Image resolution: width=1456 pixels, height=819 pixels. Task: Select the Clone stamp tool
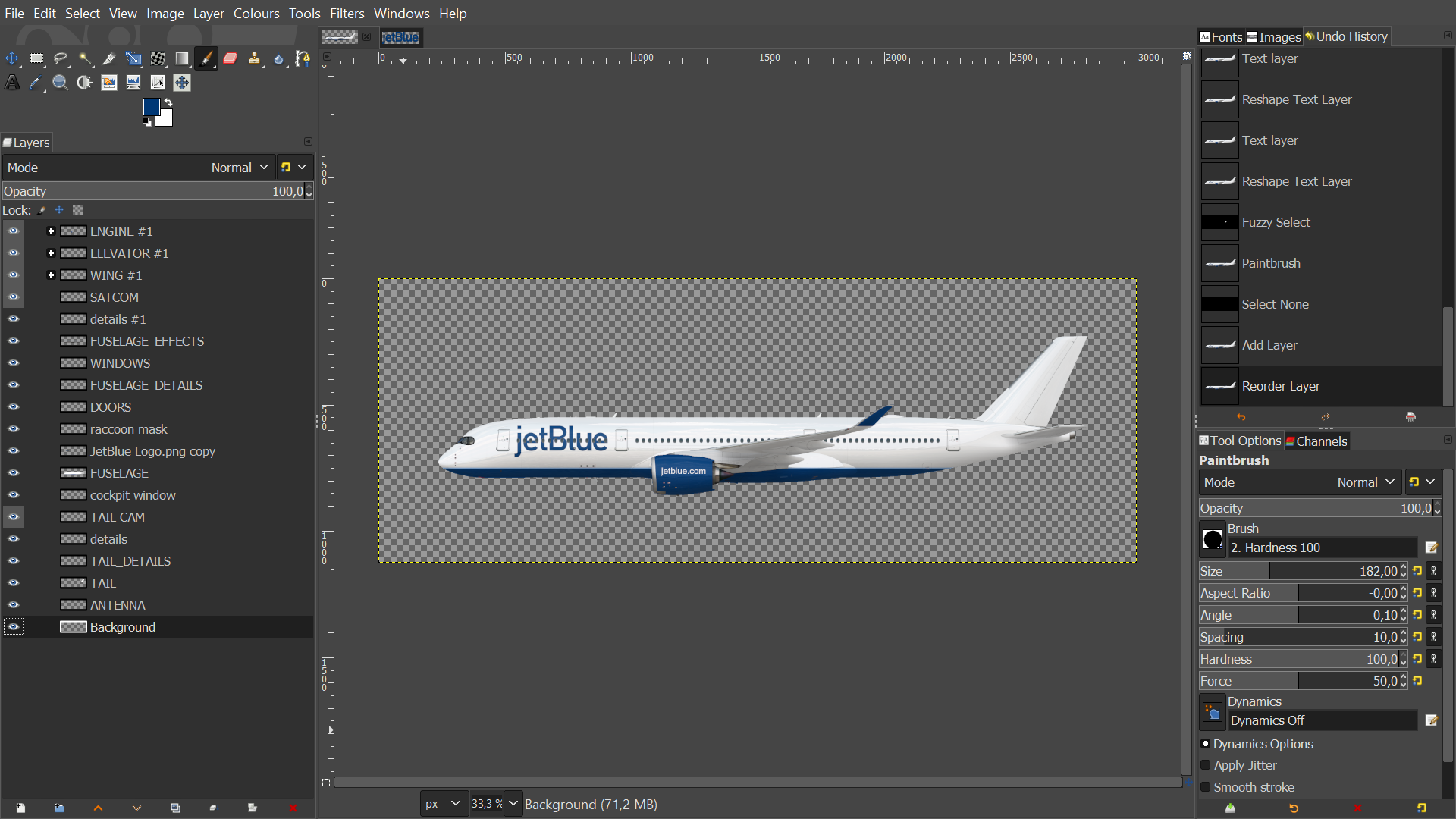click(x=255, y=58)
